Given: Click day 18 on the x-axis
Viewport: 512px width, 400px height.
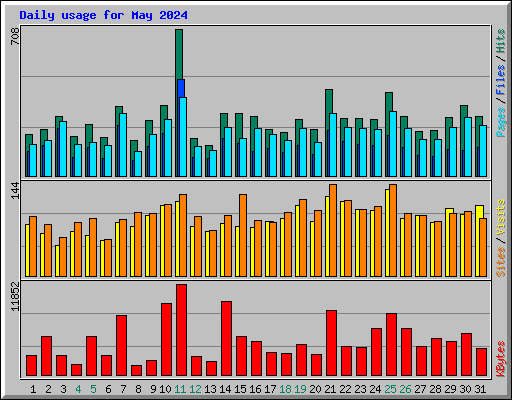Looking at the screenshot, I should coord(285,389).
